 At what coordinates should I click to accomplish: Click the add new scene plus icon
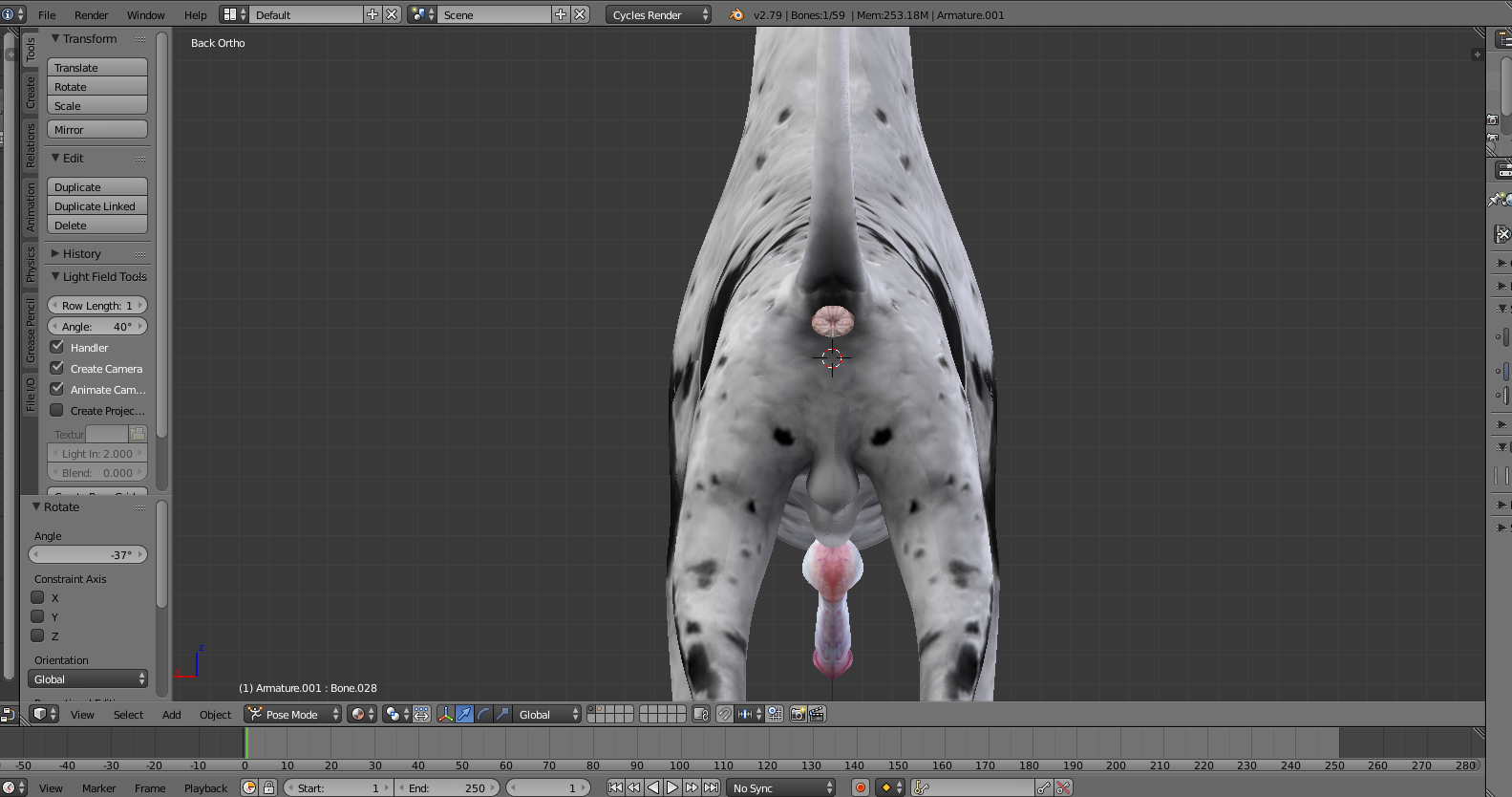(561, 14)
